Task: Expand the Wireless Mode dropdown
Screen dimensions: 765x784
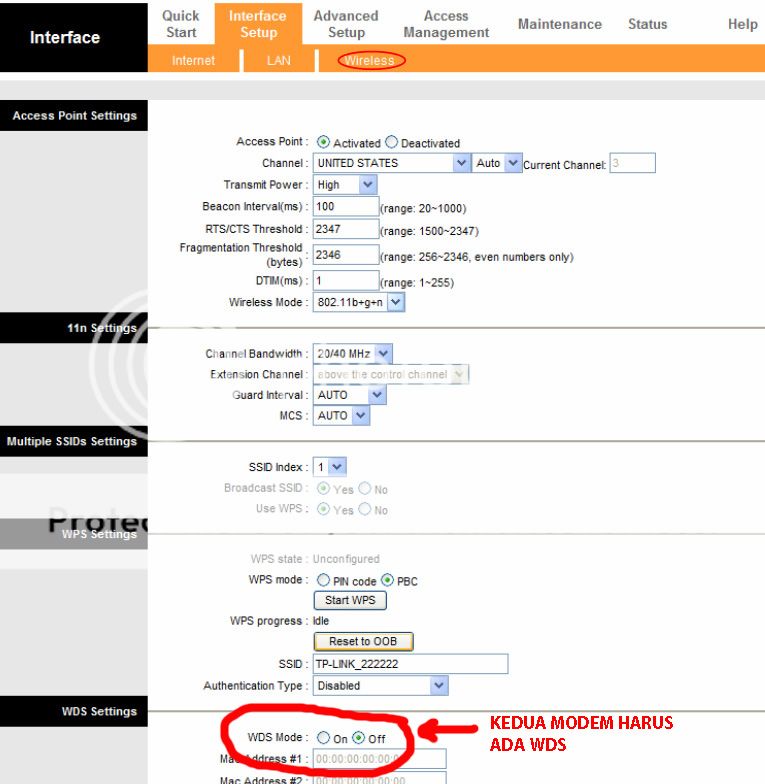Action: coord(359,301)
